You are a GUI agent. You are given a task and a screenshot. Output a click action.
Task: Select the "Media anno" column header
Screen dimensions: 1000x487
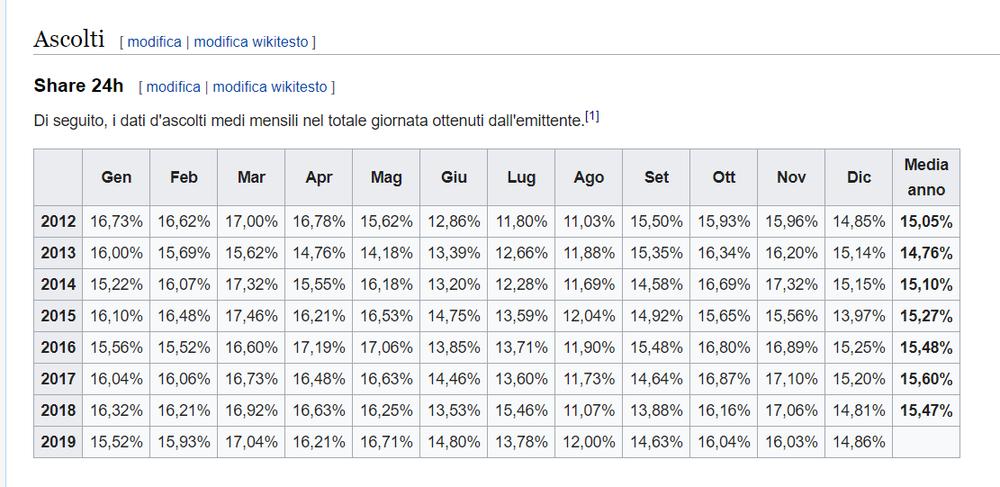[x=925, y=177]
